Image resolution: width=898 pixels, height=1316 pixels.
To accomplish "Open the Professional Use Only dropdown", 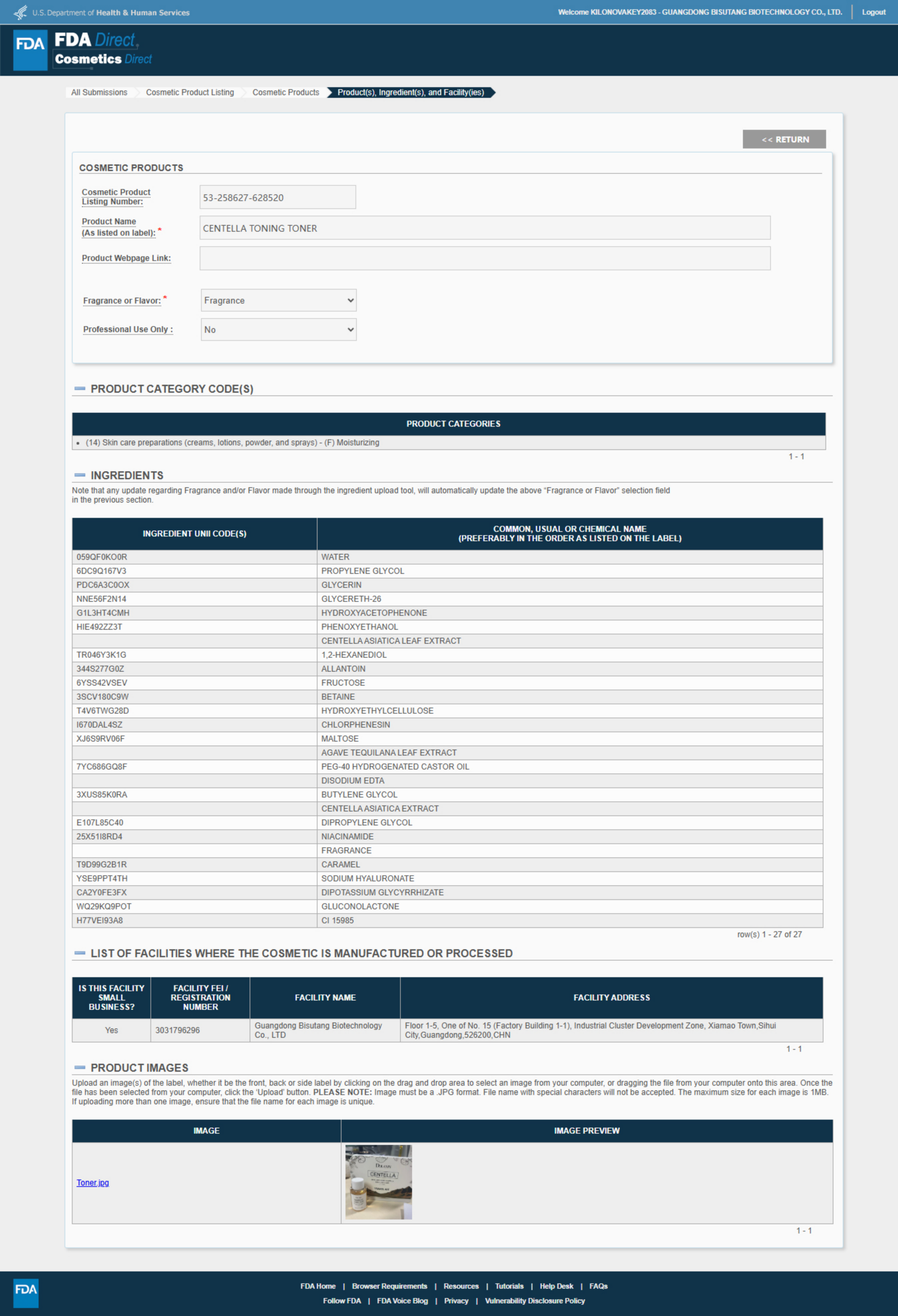I will (x=278, y=330).
